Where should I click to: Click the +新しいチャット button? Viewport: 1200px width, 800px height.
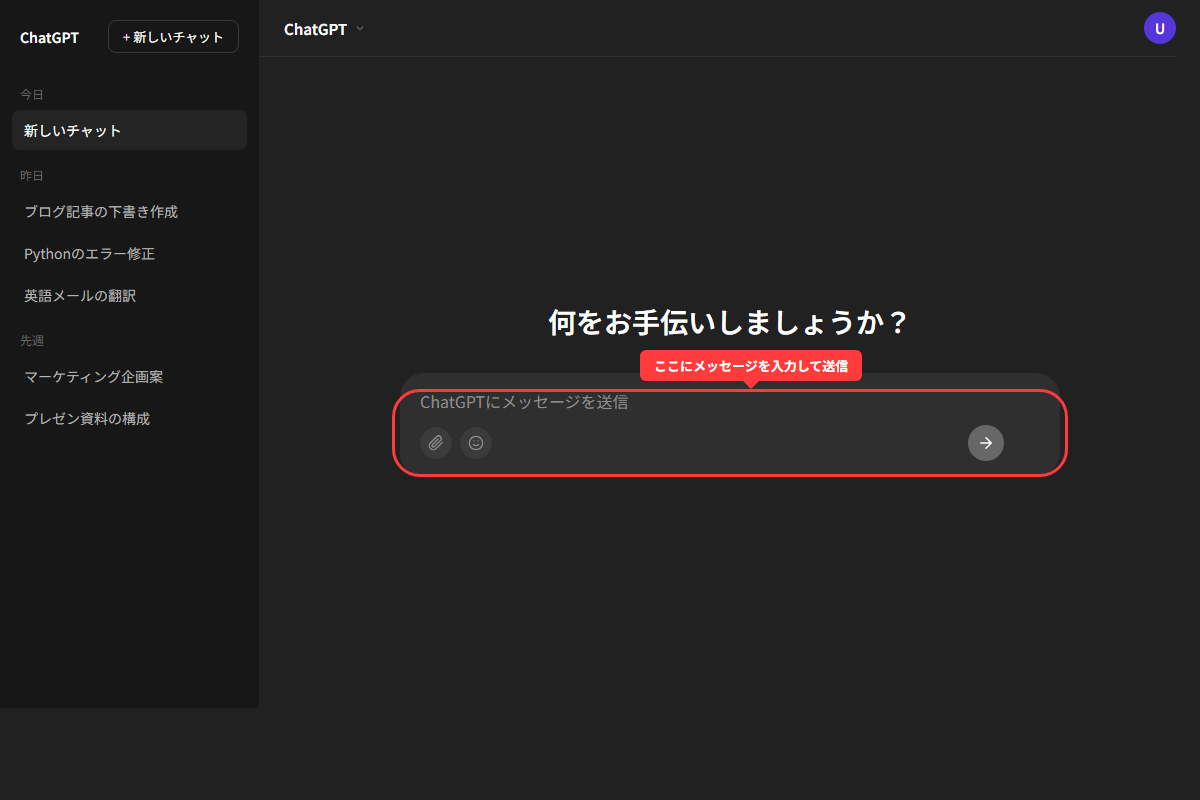point(172,36)
